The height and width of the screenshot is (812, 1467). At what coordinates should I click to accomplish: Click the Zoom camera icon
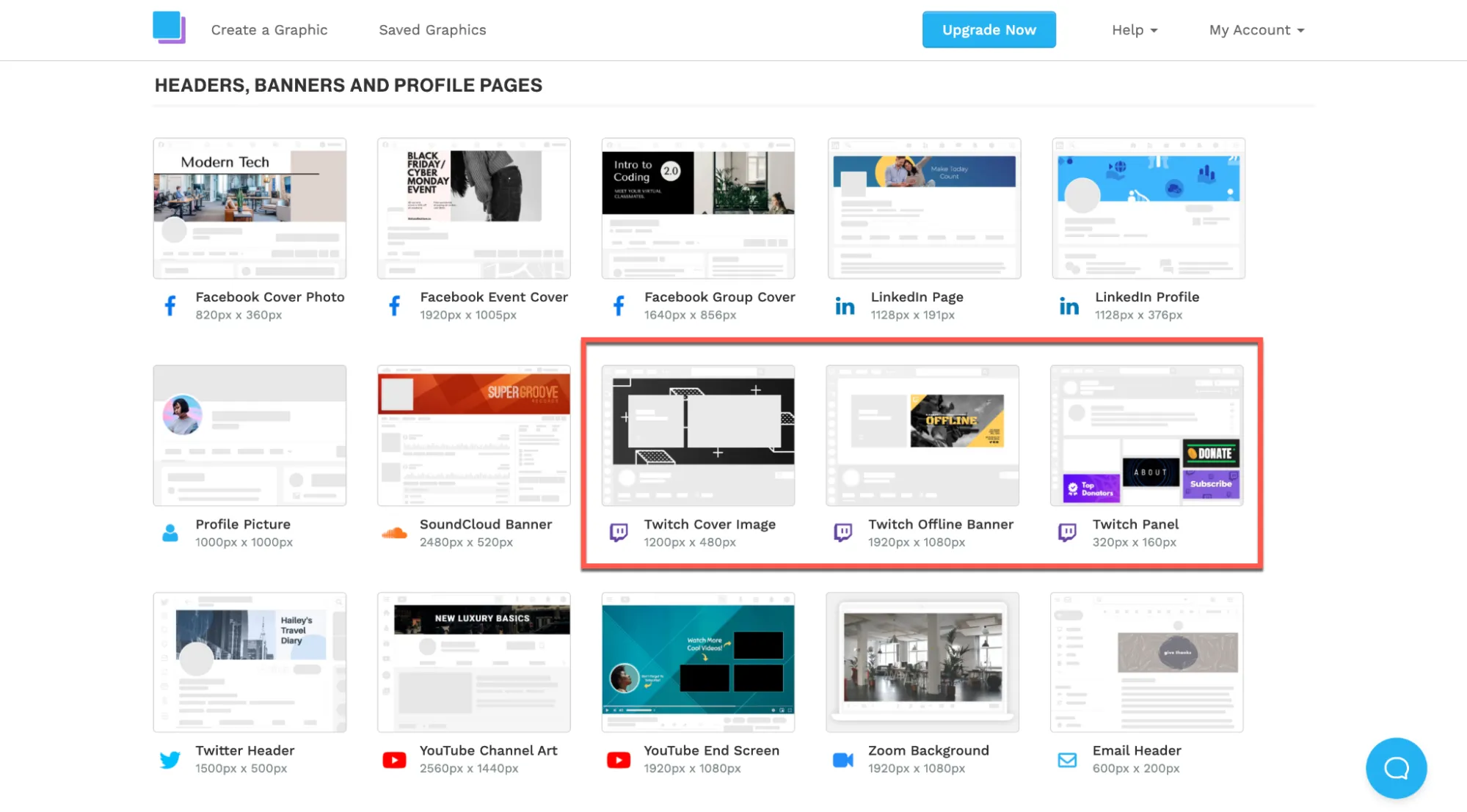843,760
